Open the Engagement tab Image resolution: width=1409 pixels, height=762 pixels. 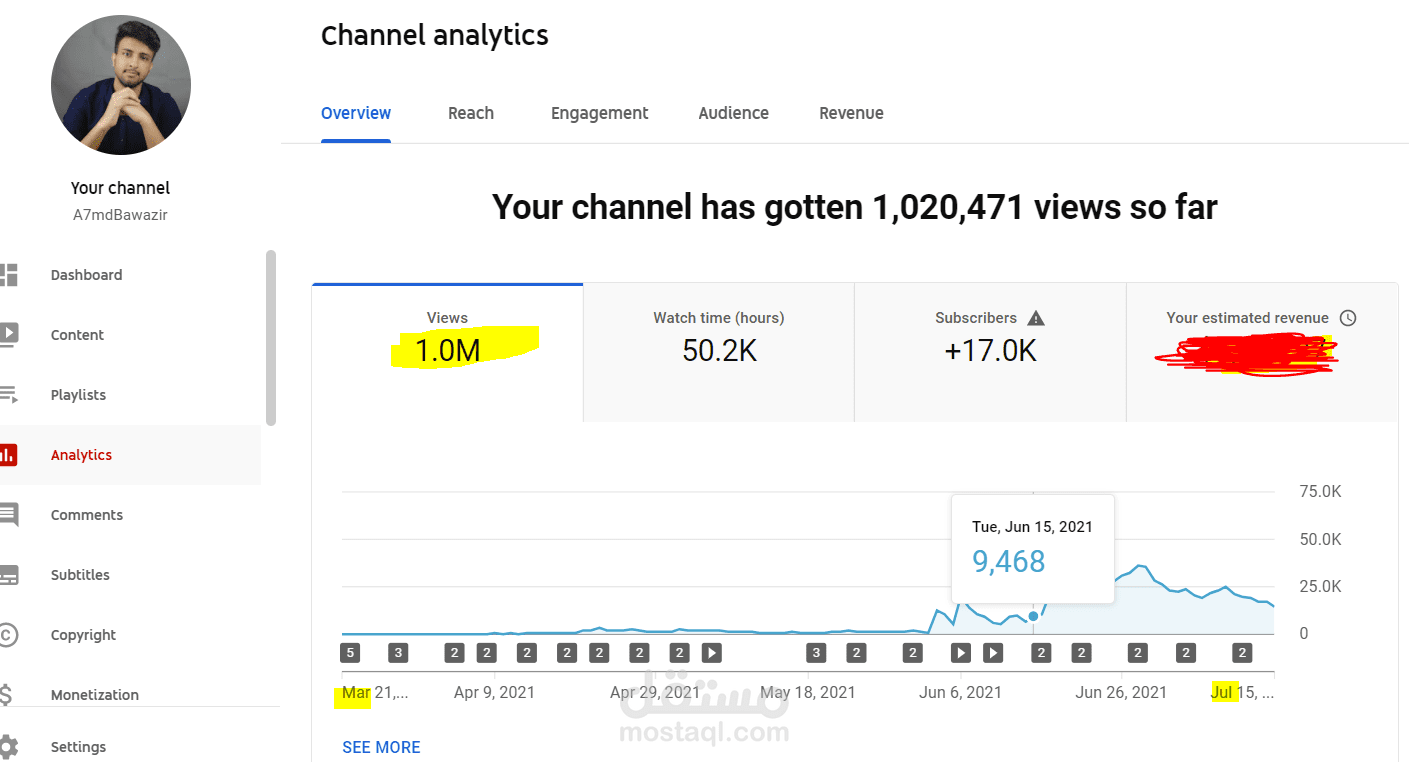click(x=600, y=113)
